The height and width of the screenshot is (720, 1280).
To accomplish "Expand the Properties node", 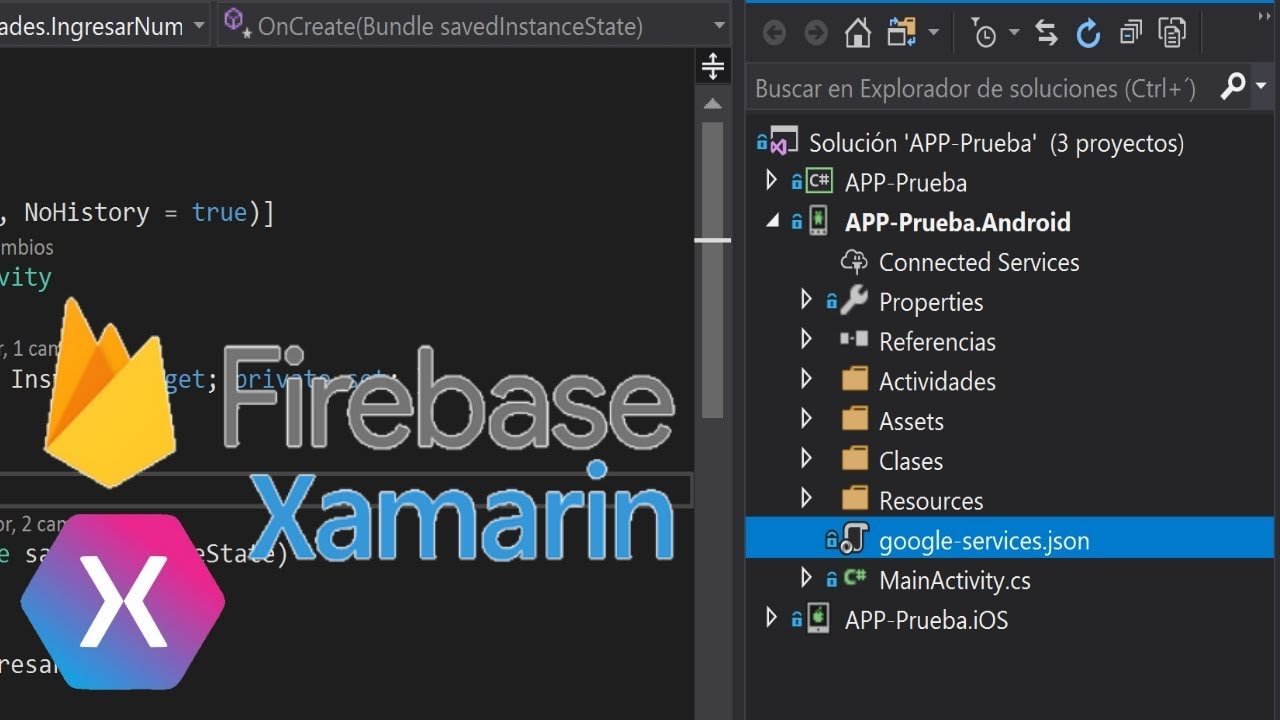I will tap(807, 300).
